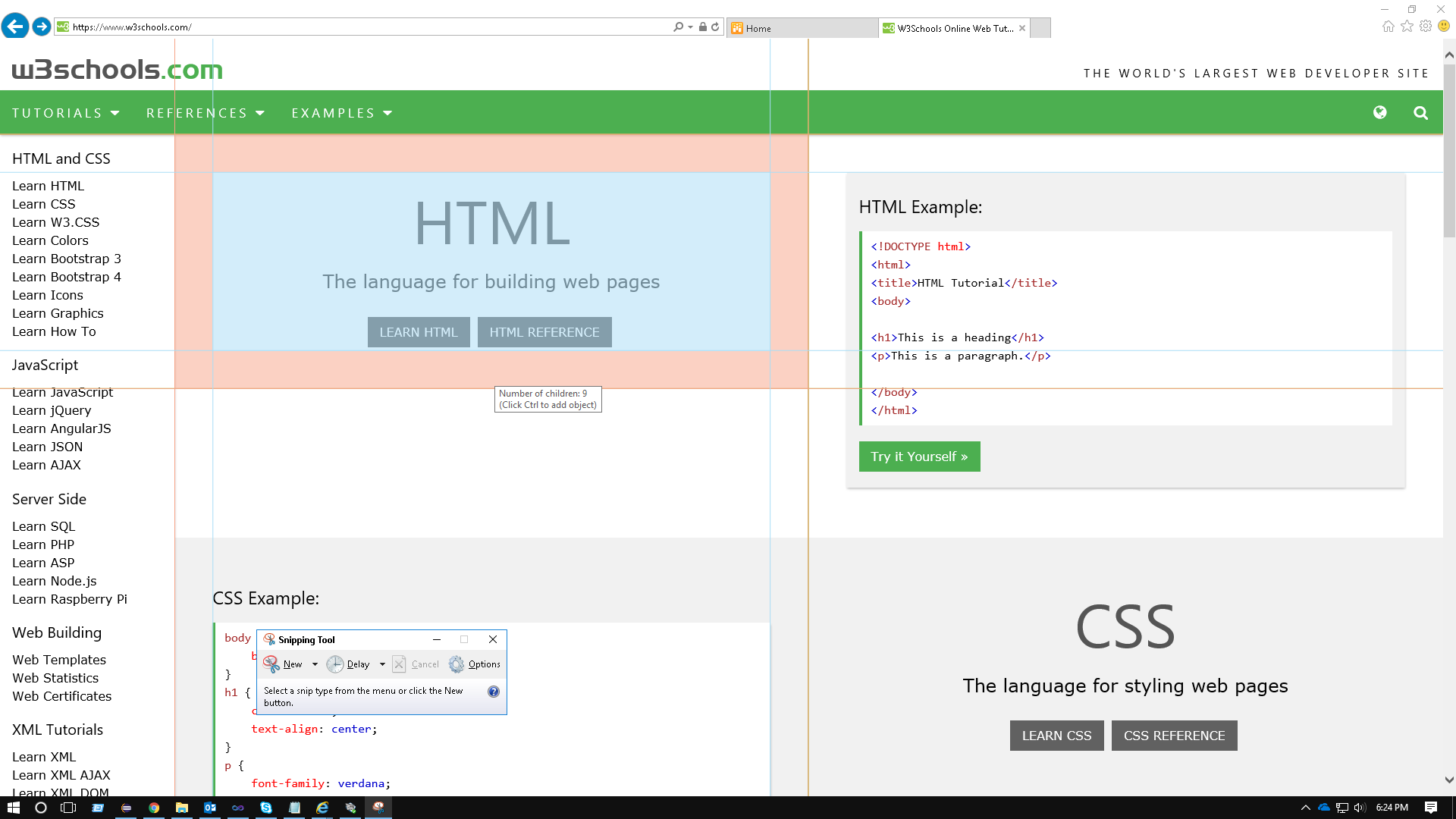The height and width of the screenshot is (819, 1456).
Task: Click Try it Yourself button
Action: (919, 457)
